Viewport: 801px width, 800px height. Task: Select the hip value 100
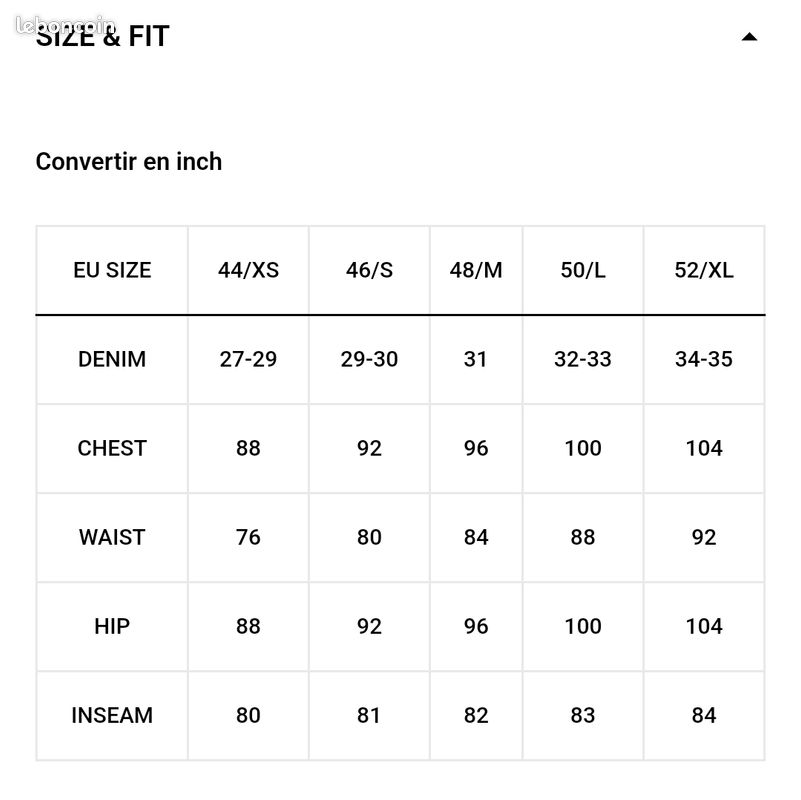click(x=582, y=626)
